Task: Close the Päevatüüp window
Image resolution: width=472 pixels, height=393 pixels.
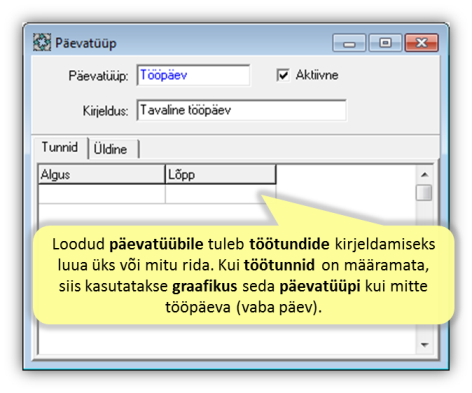Action: [x=421, y=43]
